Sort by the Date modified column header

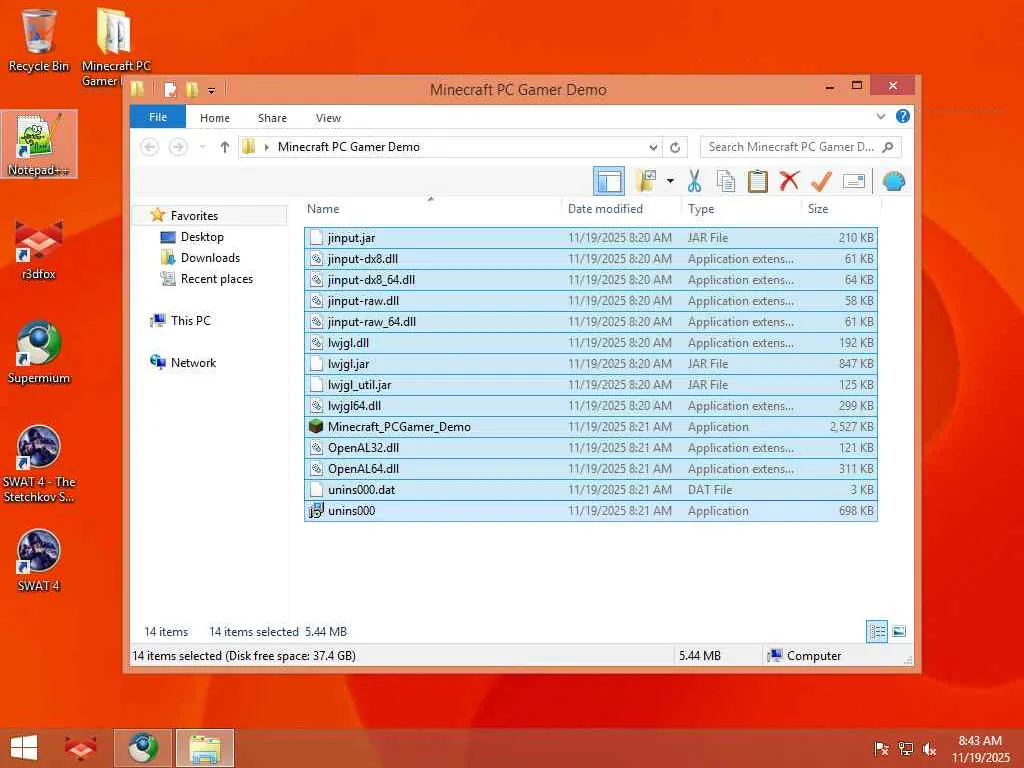pos(621,209)
